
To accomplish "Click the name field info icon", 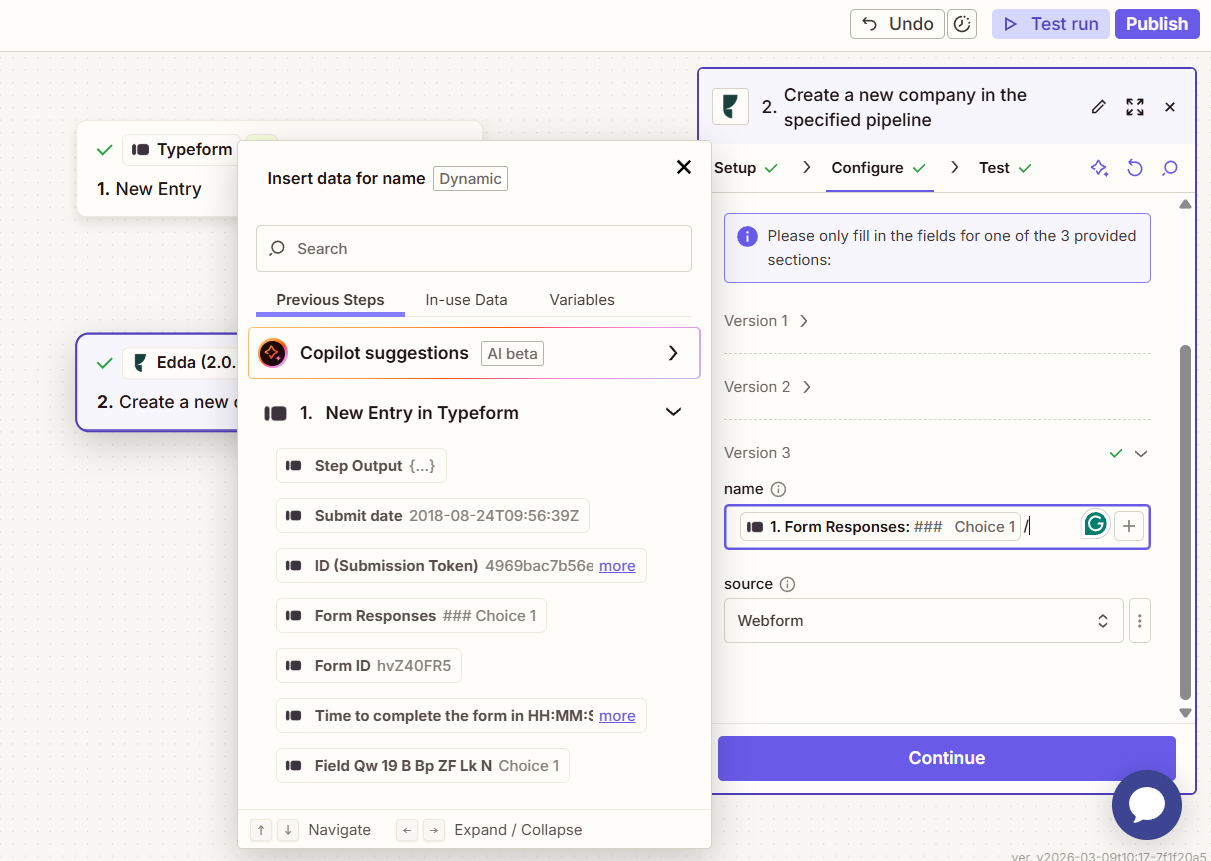I will pos(779,489).
